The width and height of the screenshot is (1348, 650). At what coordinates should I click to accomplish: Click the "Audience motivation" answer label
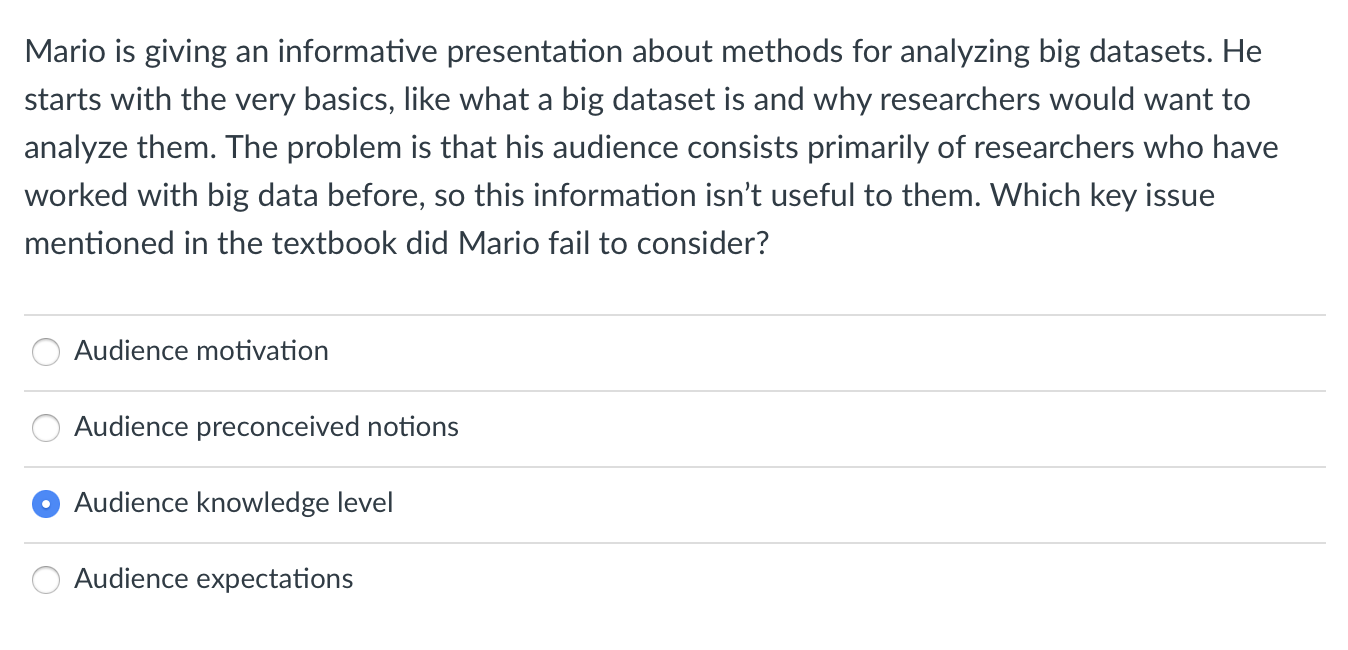[201, 351]
